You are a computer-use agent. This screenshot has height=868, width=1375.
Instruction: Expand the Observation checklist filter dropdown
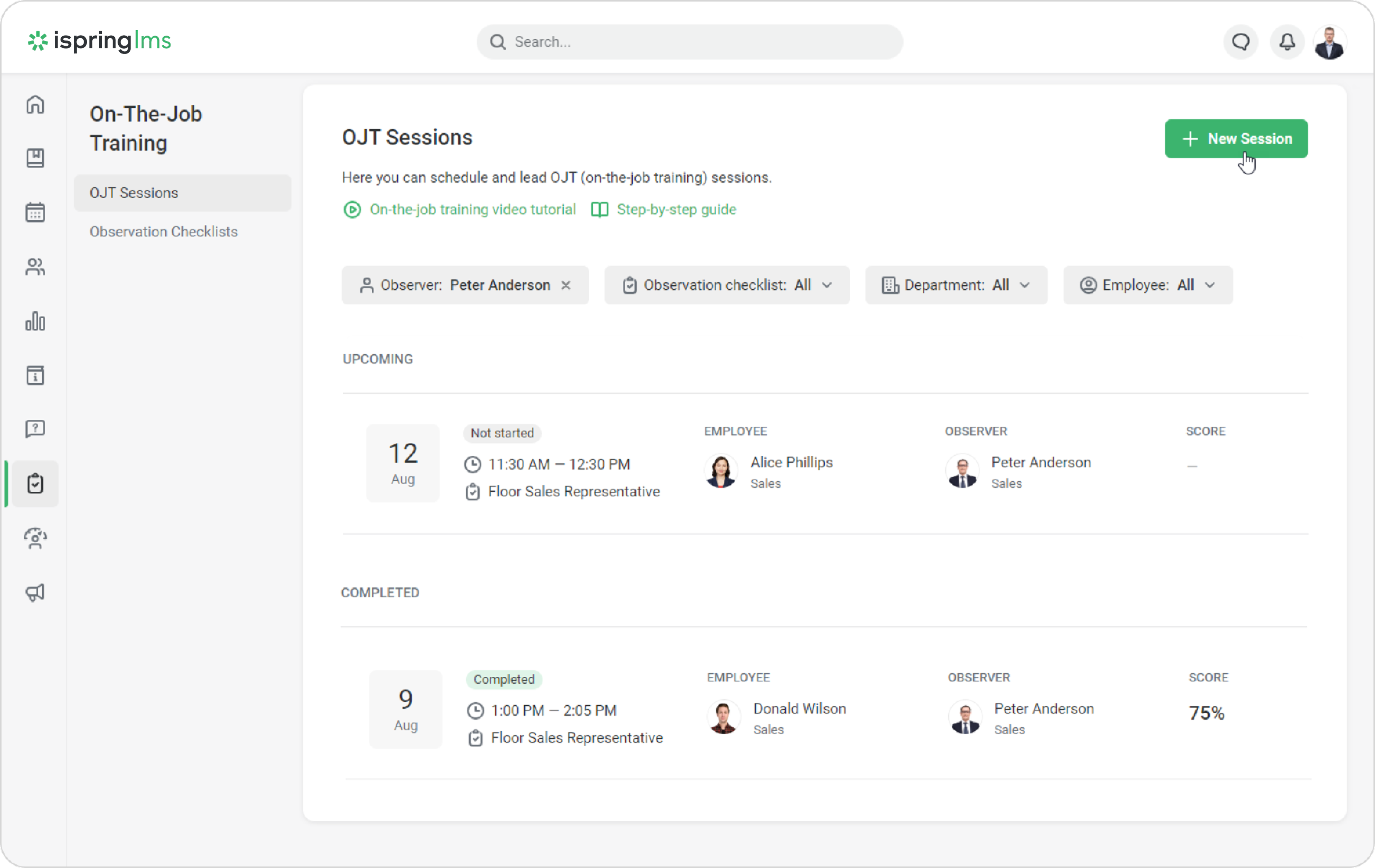pyautogui.click(x=726, y=285)
